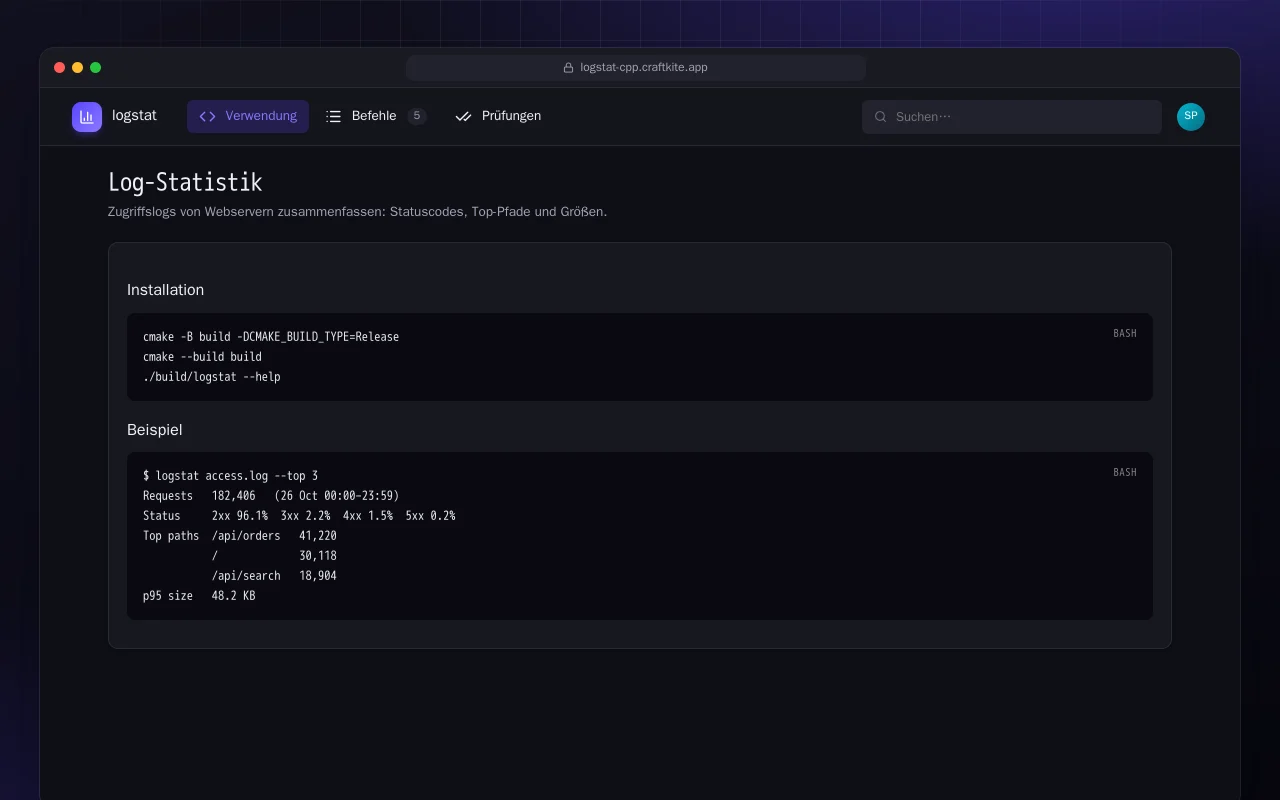
Task: Focus the Suchen search field
Action: (1012, 117)
